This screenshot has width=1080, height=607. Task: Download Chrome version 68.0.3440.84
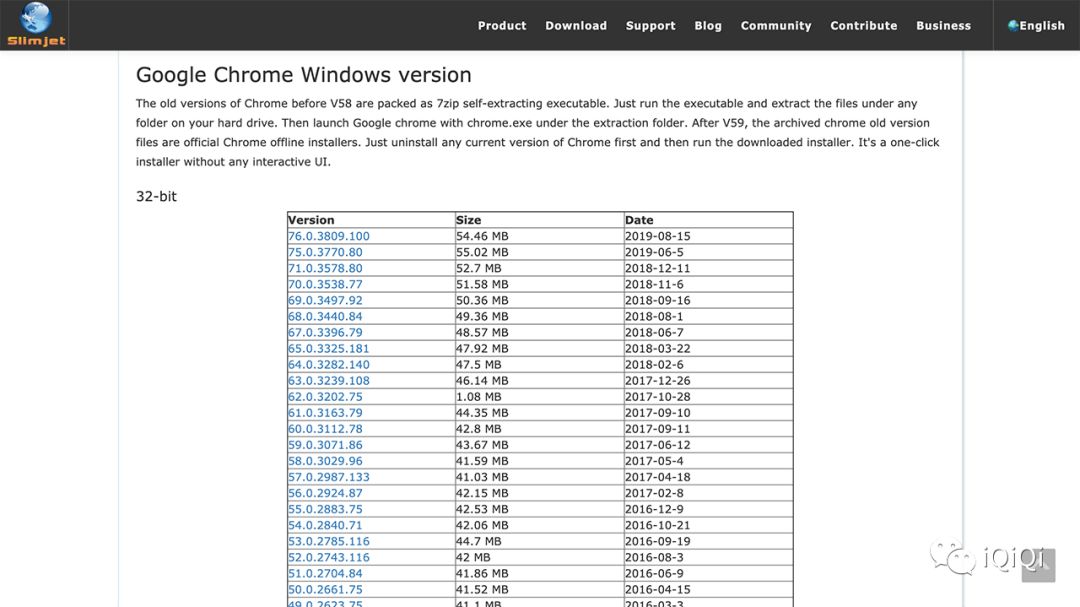tap(325, 316)
